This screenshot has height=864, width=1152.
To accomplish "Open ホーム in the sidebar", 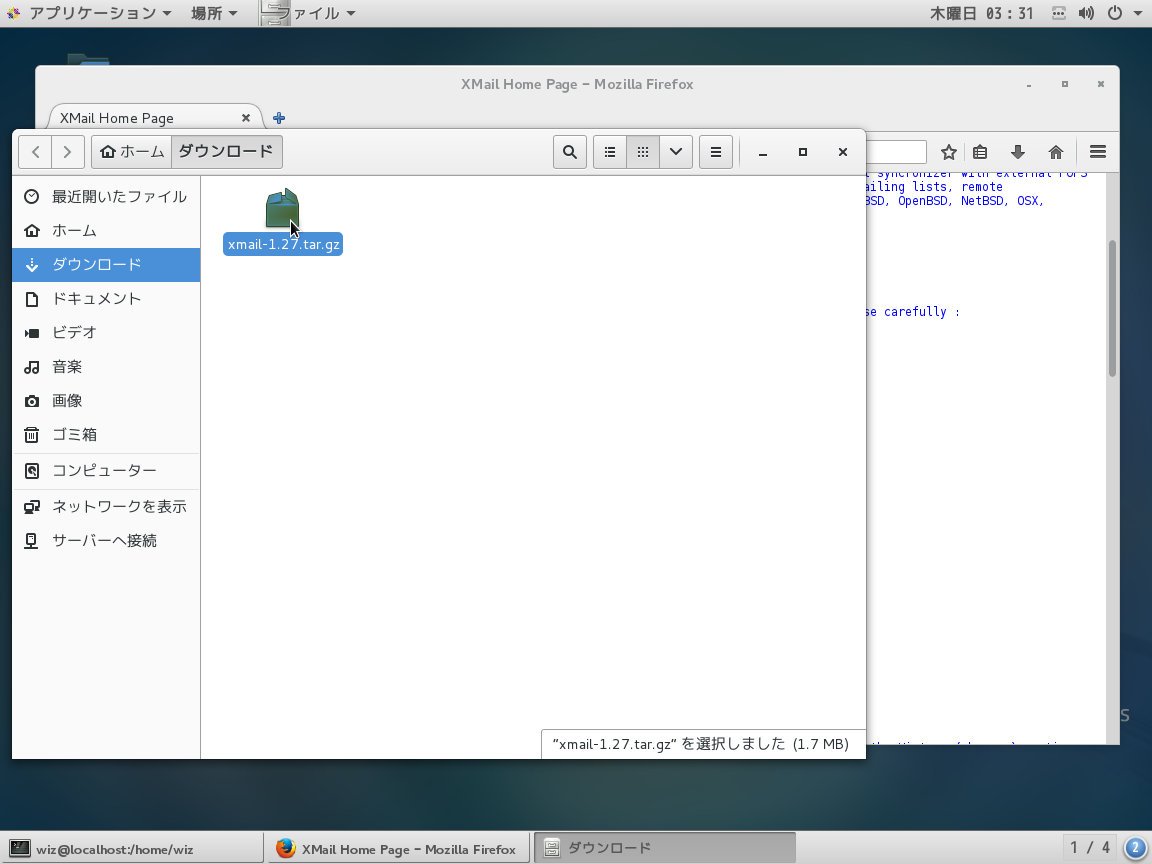I will (106, 231).
